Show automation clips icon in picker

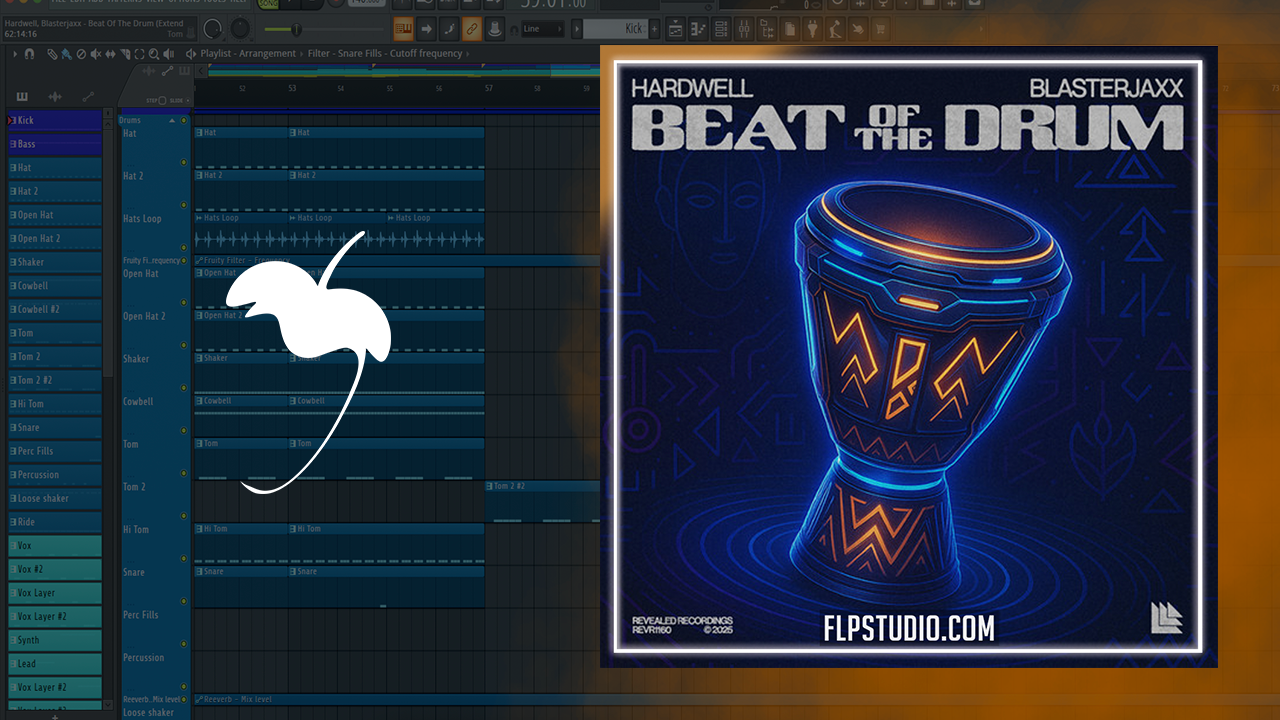tap(88, 97)
